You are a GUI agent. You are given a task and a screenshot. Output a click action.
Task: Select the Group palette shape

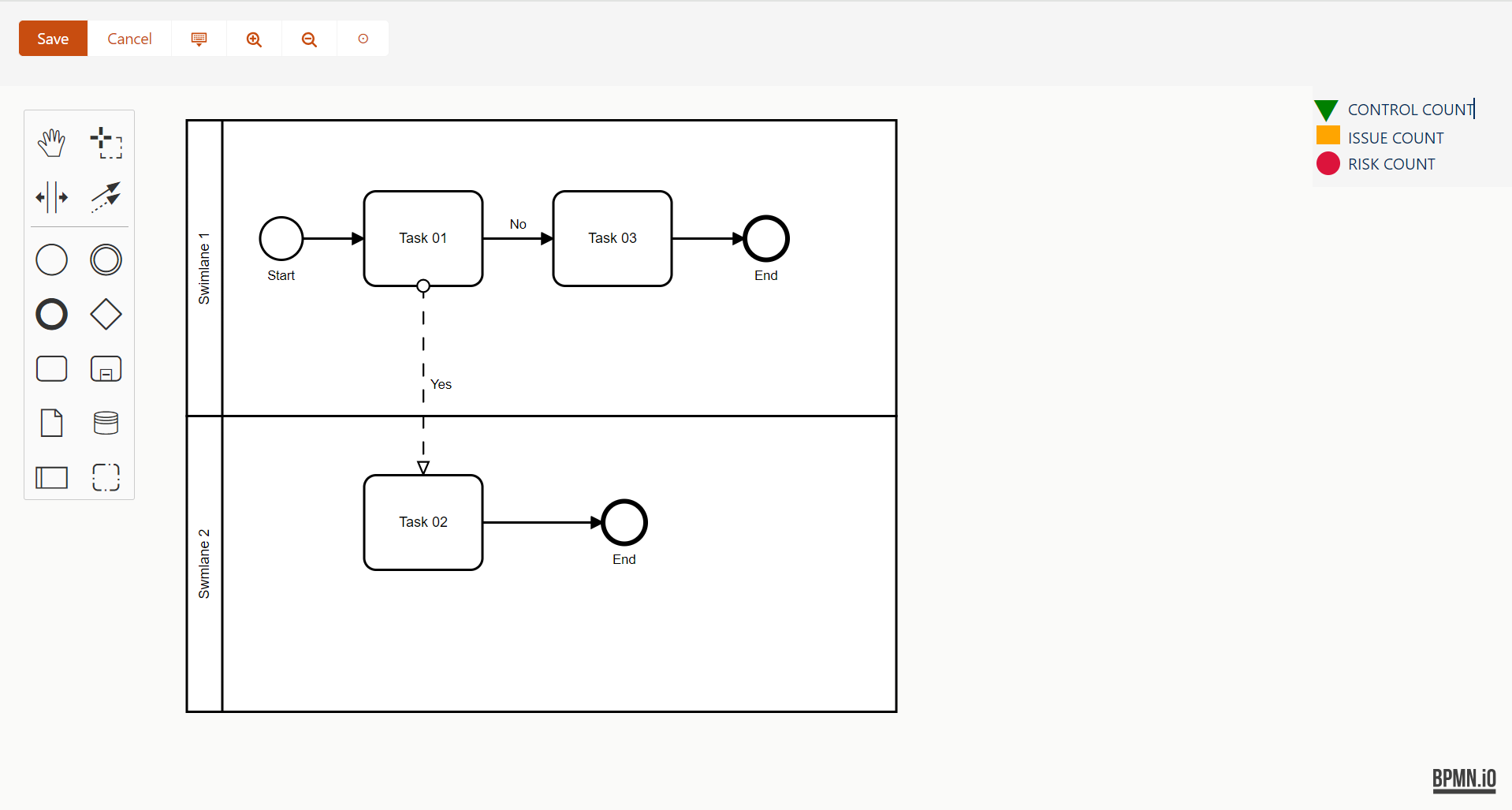[x=106, y=477]
